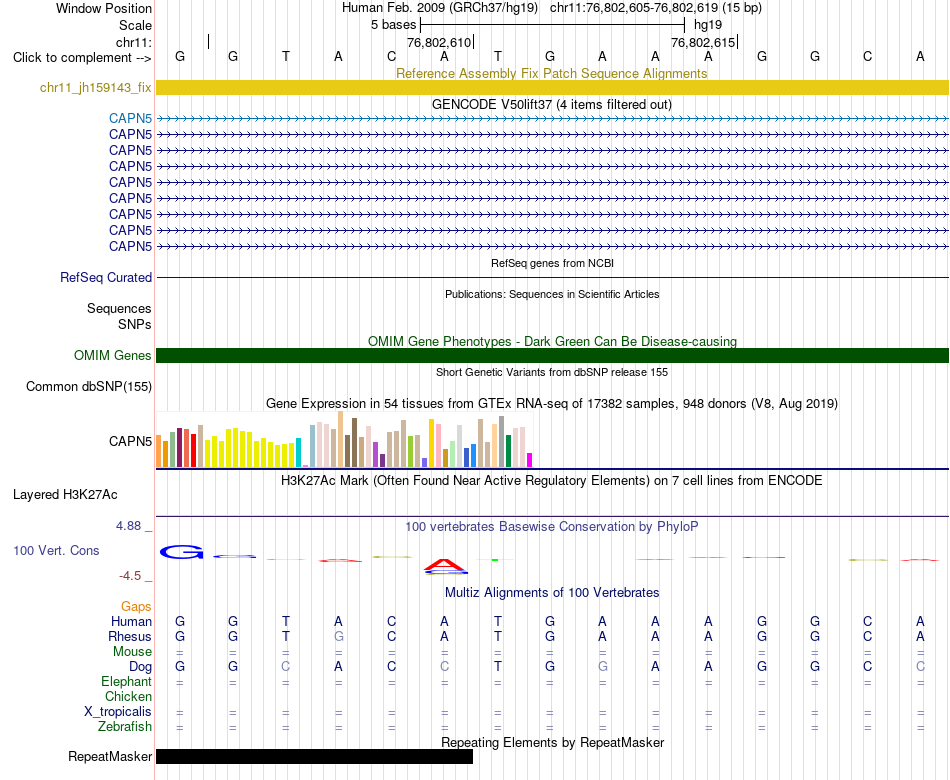Click the chr11: ruler label

134,42
